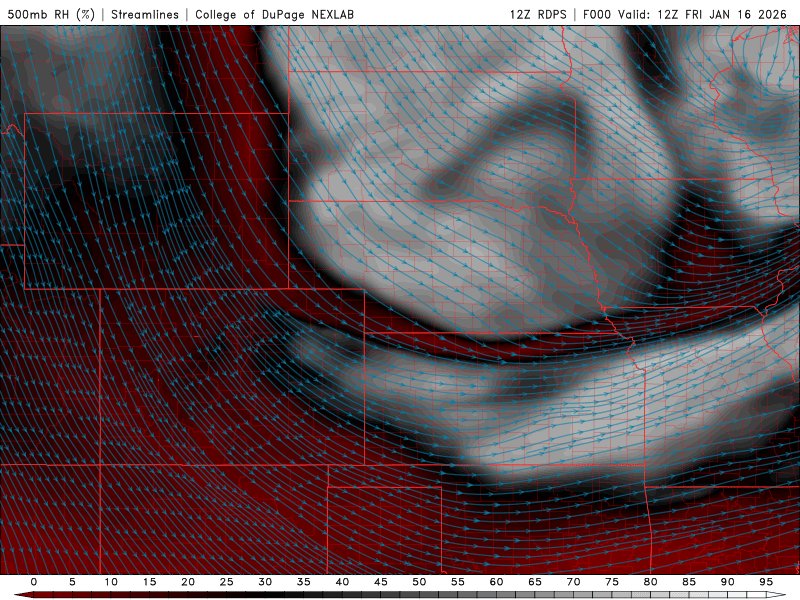The height and width of the screenshot is (600, 800).
Task: Click the '12Z RDPS' model label
Action: tap(538, 14)
